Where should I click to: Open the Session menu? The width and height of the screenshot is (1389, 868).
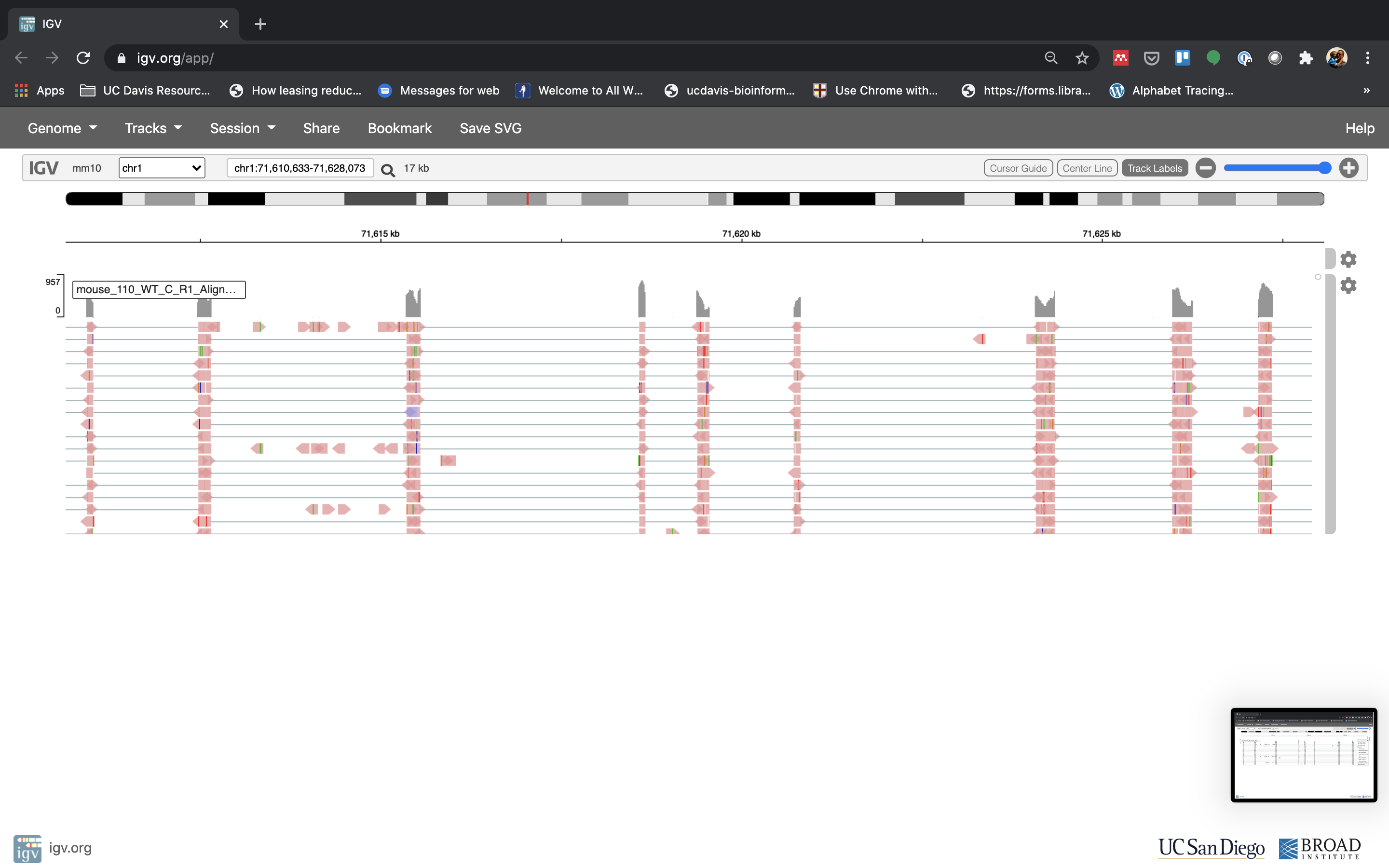coord(242,128)
